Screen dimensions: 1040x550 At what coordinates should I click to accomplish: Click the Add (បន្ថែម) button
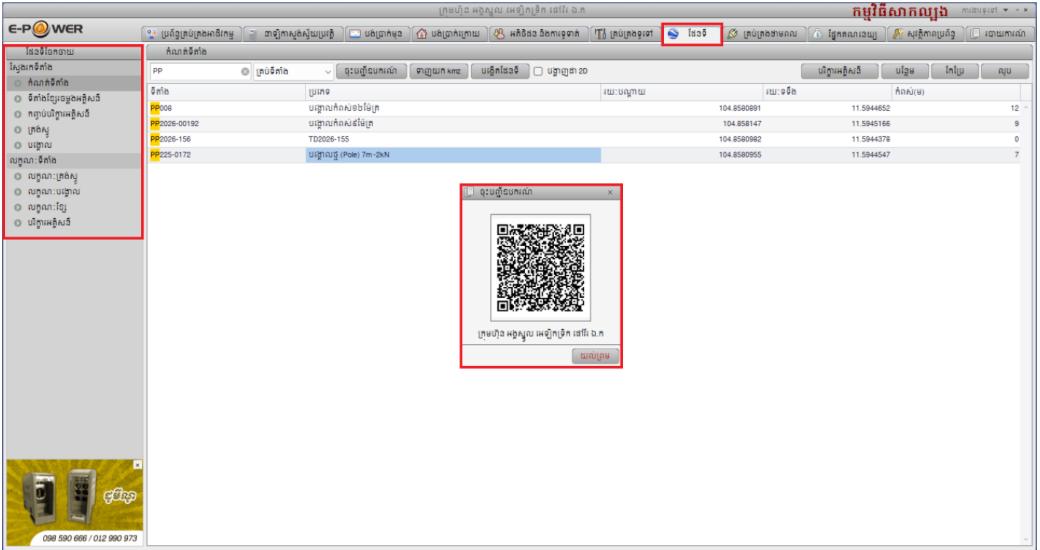[x=905, y=71]
